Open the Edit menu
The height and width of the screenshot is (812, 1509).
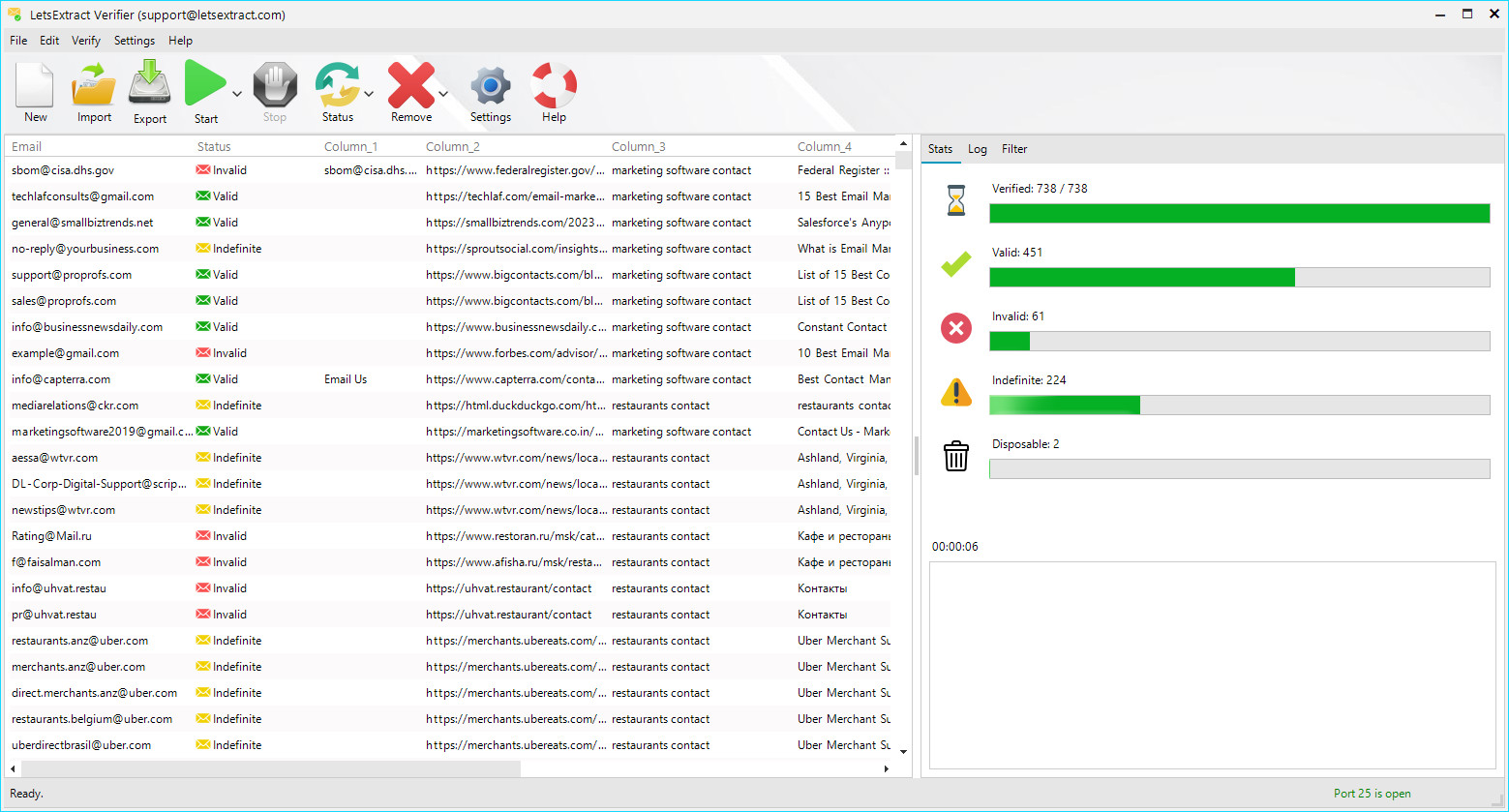point(49,41)
